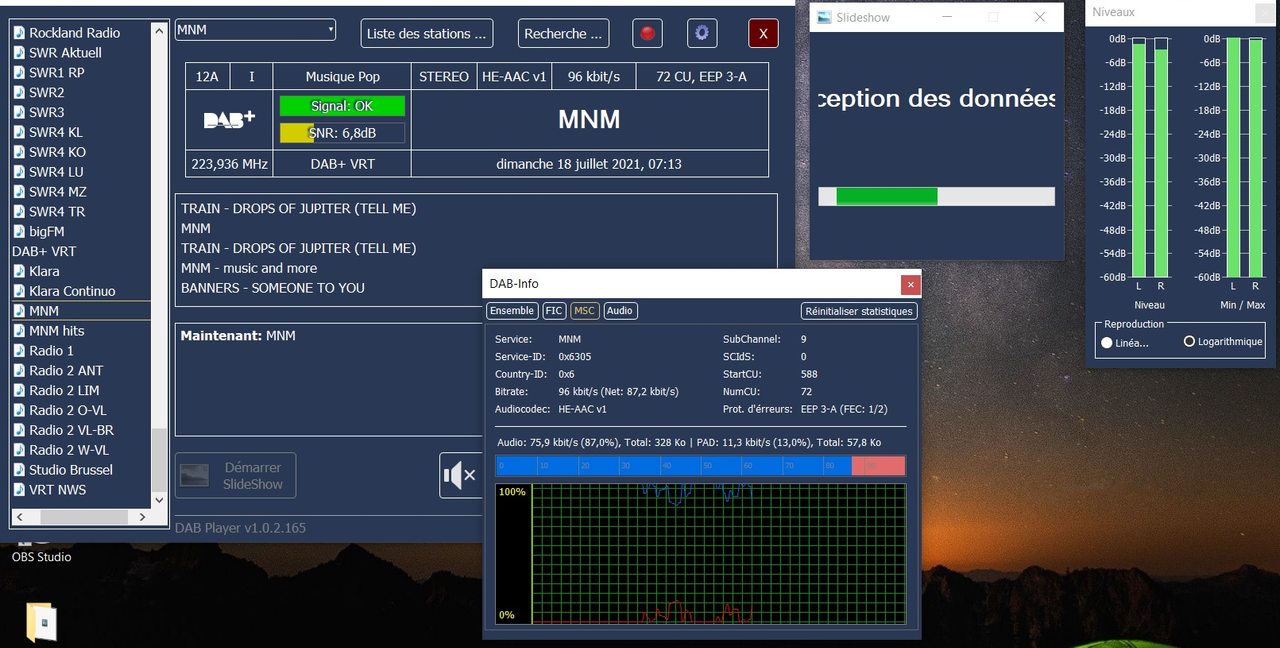Select SWR Aktuell station icon
The height and width of the screenshot is (648, 1280).
(x=19, y=53)
